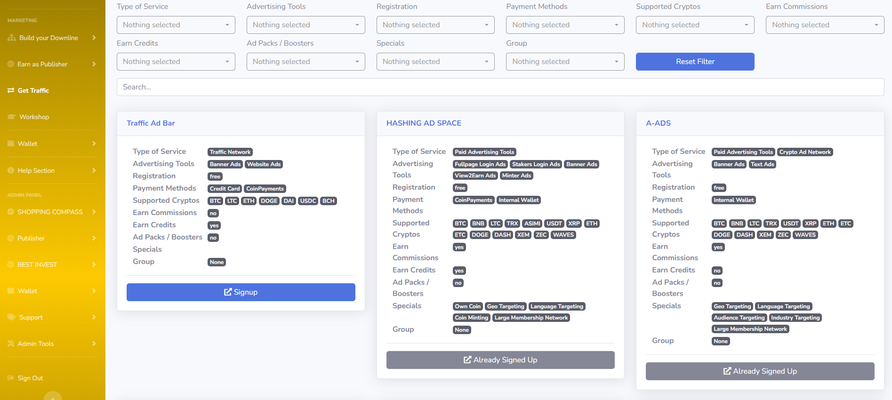This screenshot has width=892, height=400.
Task: Click the Earn as Publisher sidebar icon
Action: pos(11,64)
